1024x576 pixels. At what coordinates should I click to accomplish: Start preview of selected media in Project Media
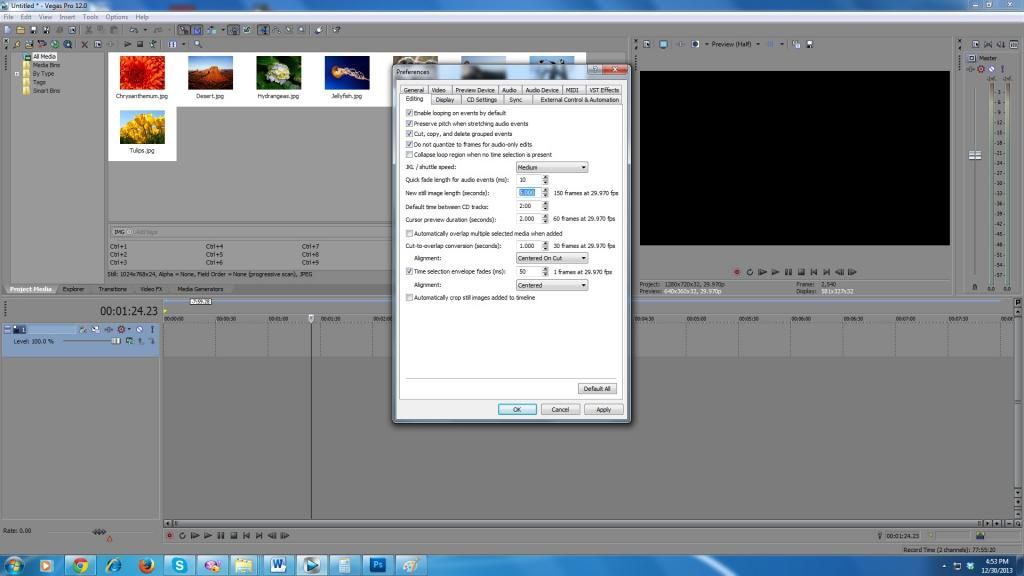pos(127,44)
